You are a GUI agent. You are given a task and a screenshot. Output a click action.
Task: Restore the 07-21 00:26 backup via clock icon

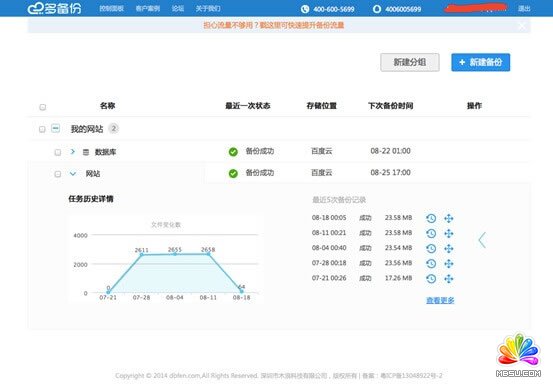coord(431,279)
